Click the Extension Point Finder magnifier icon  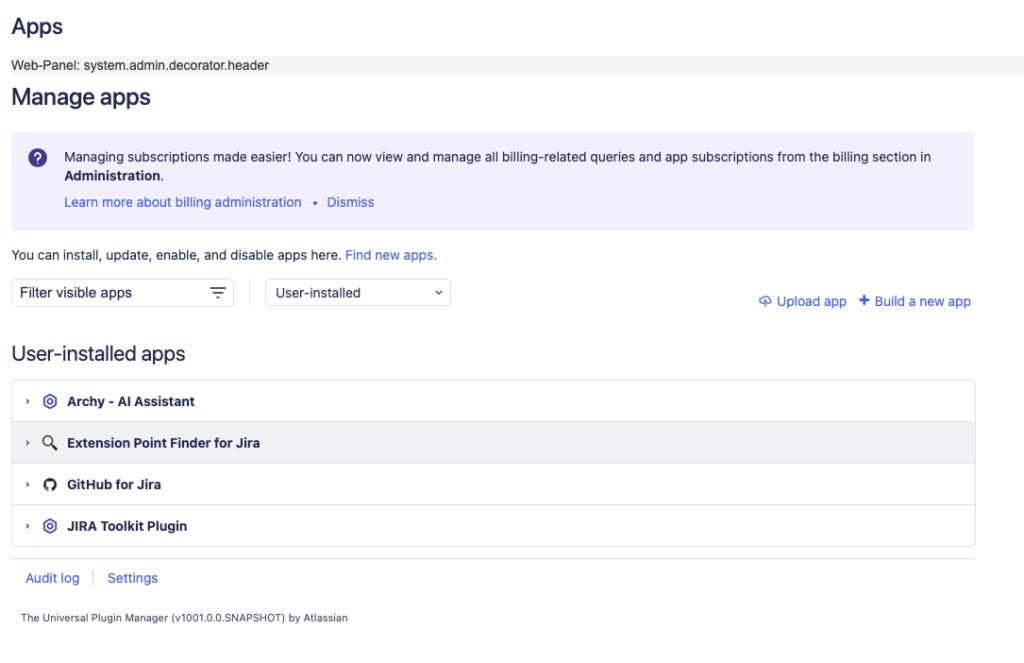[50, 443]
